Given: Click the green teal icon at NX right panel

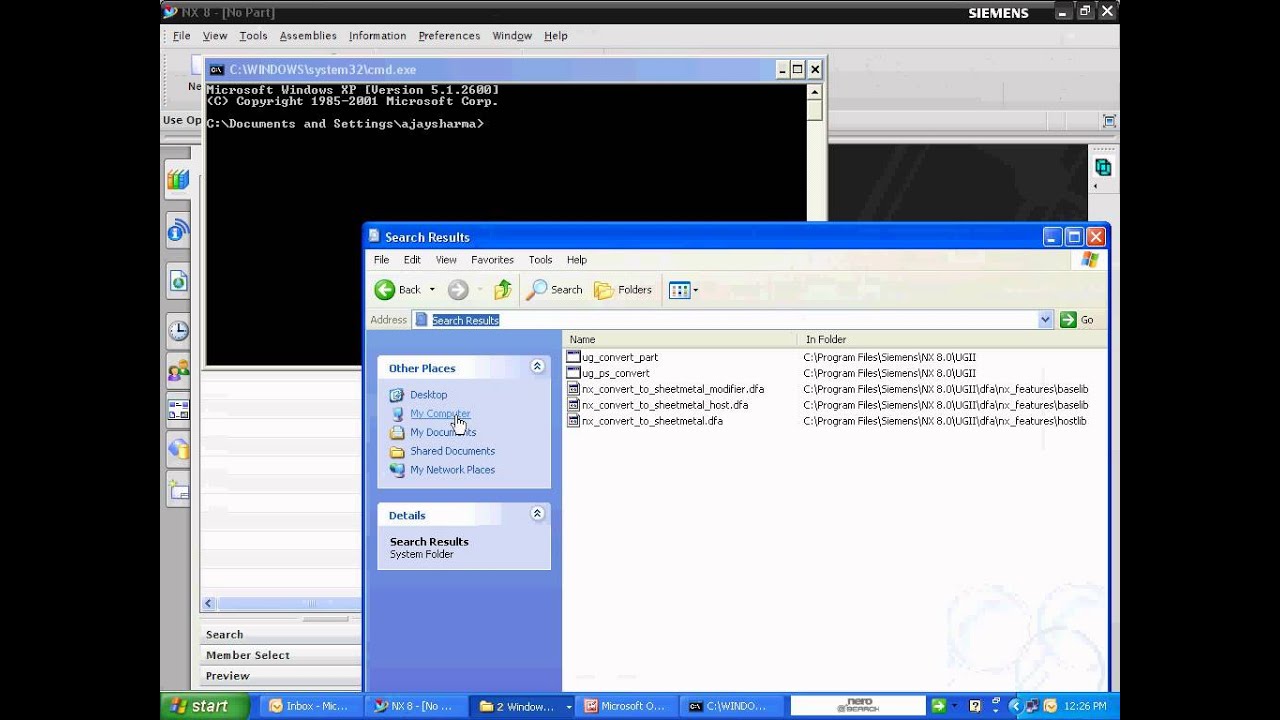Looking at the screenshot, I should tap(1103, 167).
